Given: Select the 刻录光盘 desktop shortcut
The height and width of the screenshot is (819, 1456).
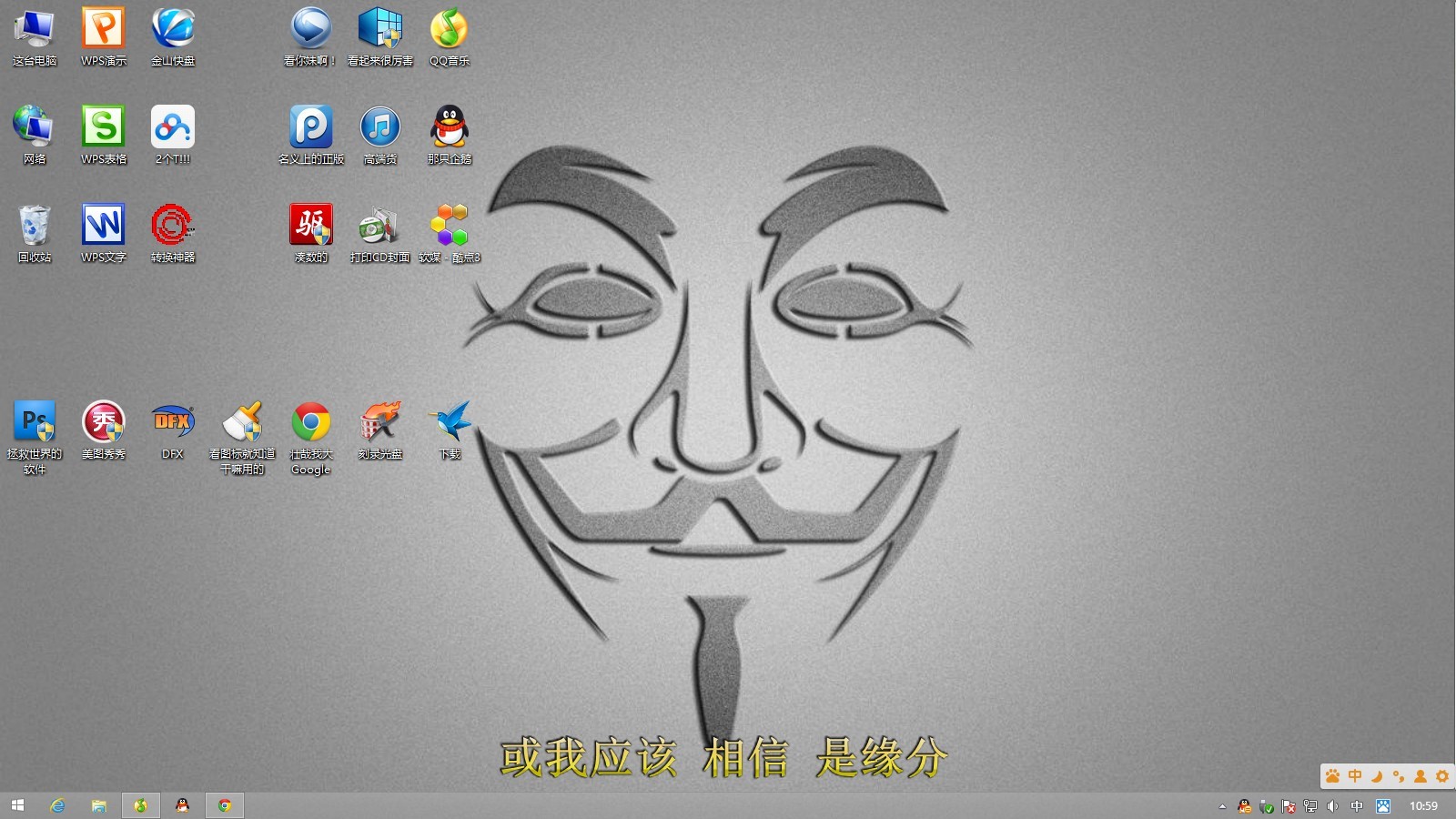Looking at the screenshot, I should click(380, 430).
